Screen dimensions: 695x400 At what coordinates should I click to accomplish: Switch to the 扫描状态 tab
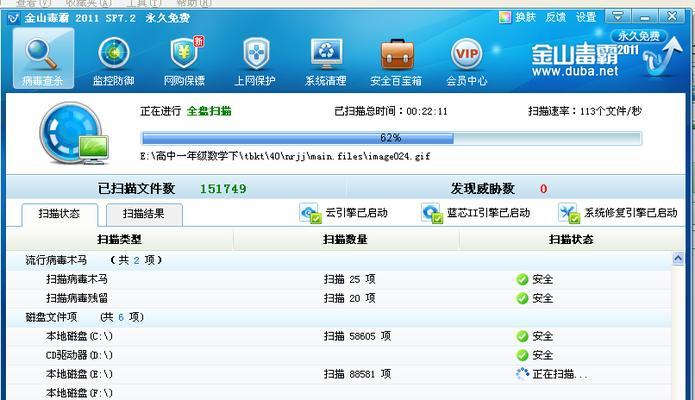coord(59,214)
